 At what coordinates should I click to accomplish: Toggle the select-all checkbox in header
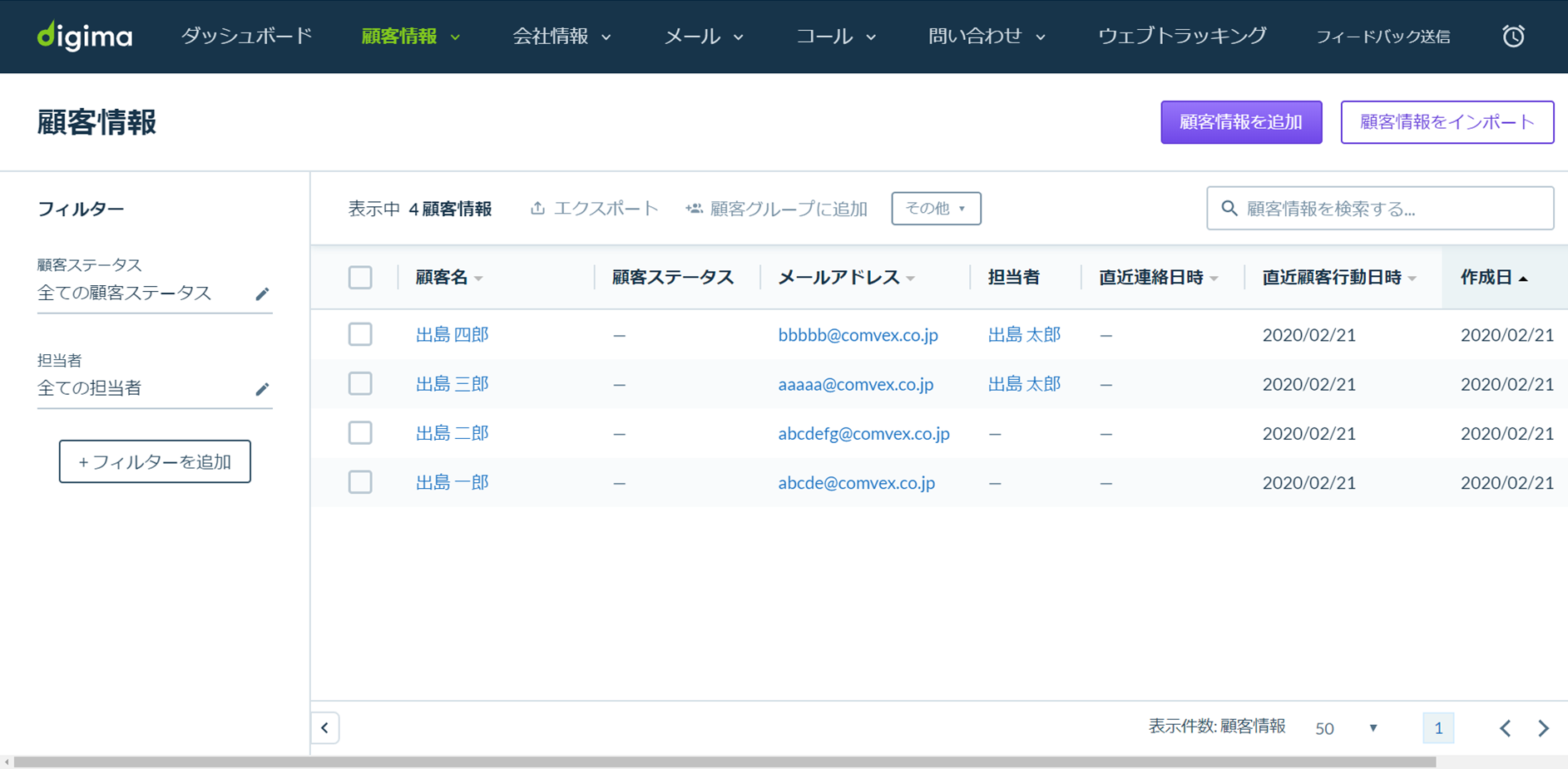360,278
